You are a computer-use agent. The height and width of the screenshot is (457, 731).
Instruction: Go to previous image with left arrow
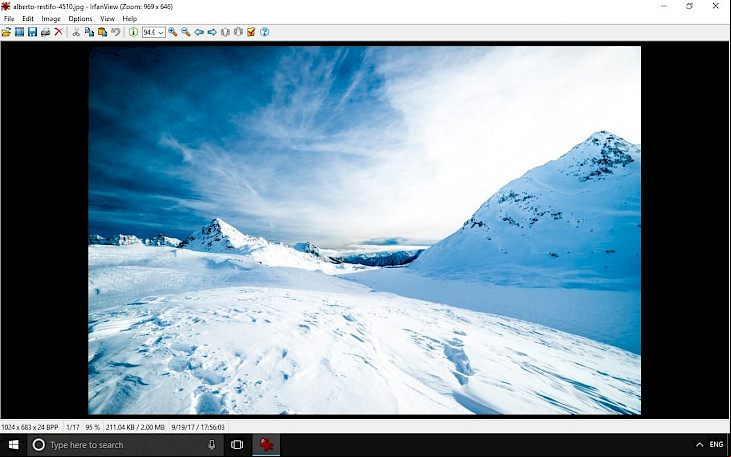click(x=199, y=32)
